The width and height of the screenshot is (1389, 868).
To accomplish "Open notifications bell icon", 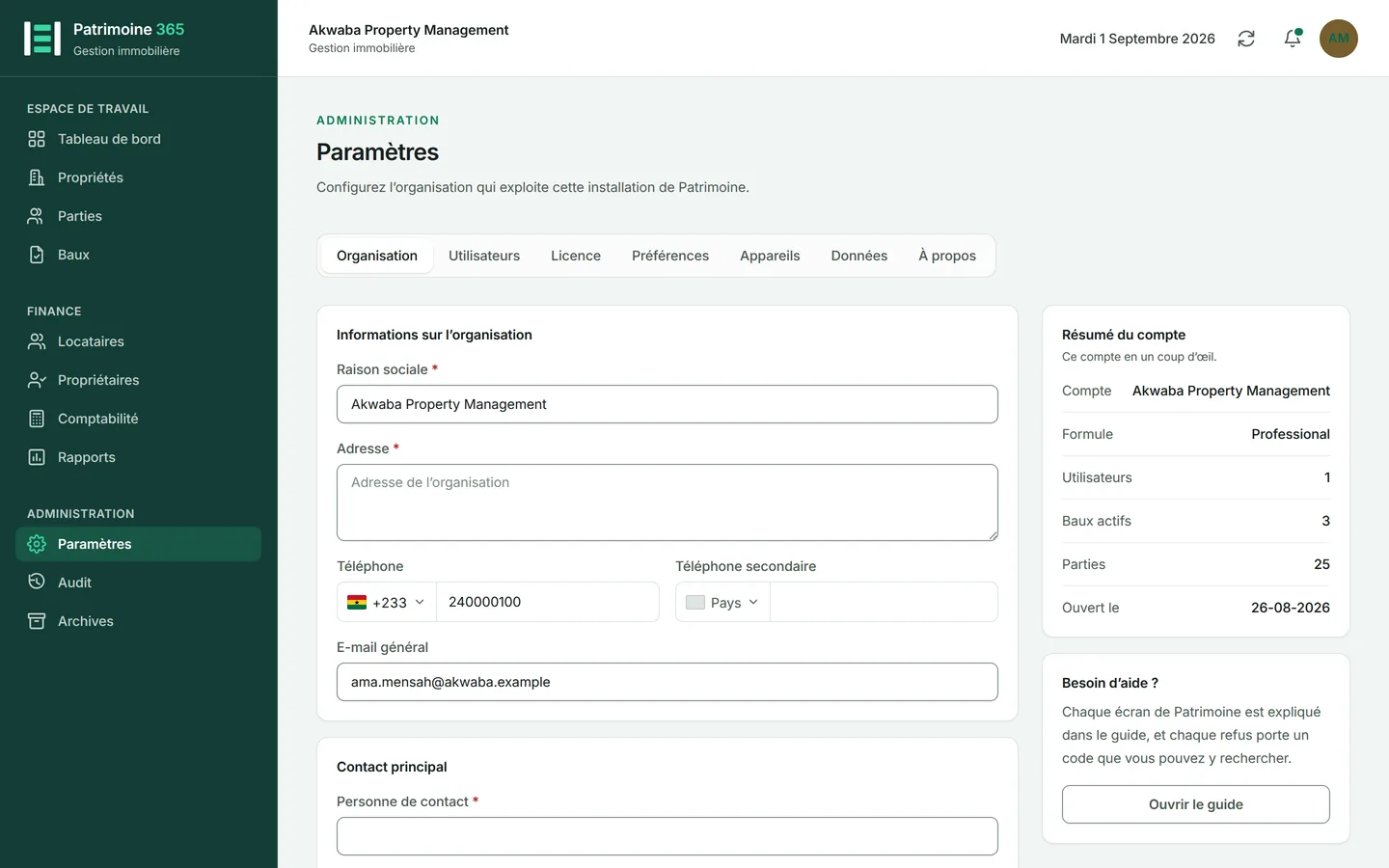I will click(x=1293, y=39).
